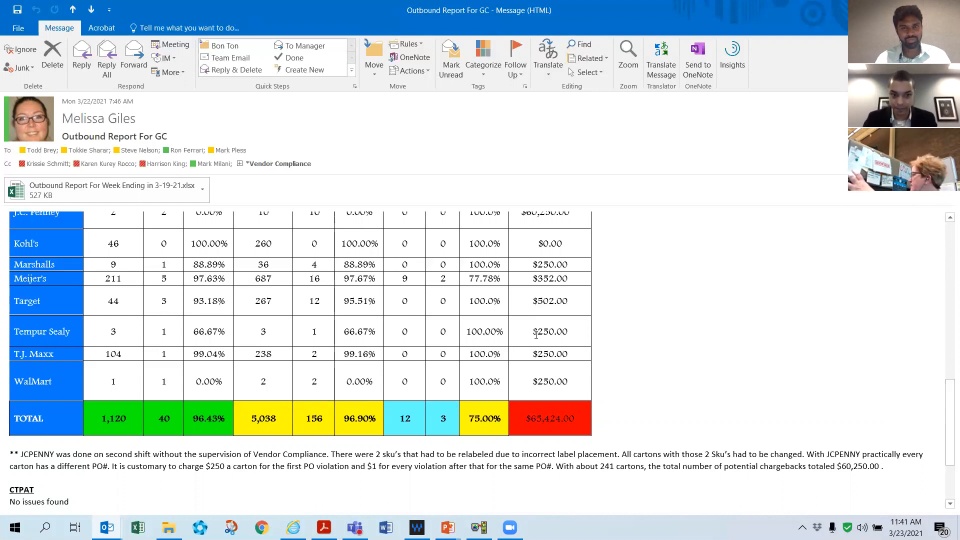Click the Save icon in quick access toolbar
Image resolution: width=960 pixels, height=540 pixels.
coord(17,10)
